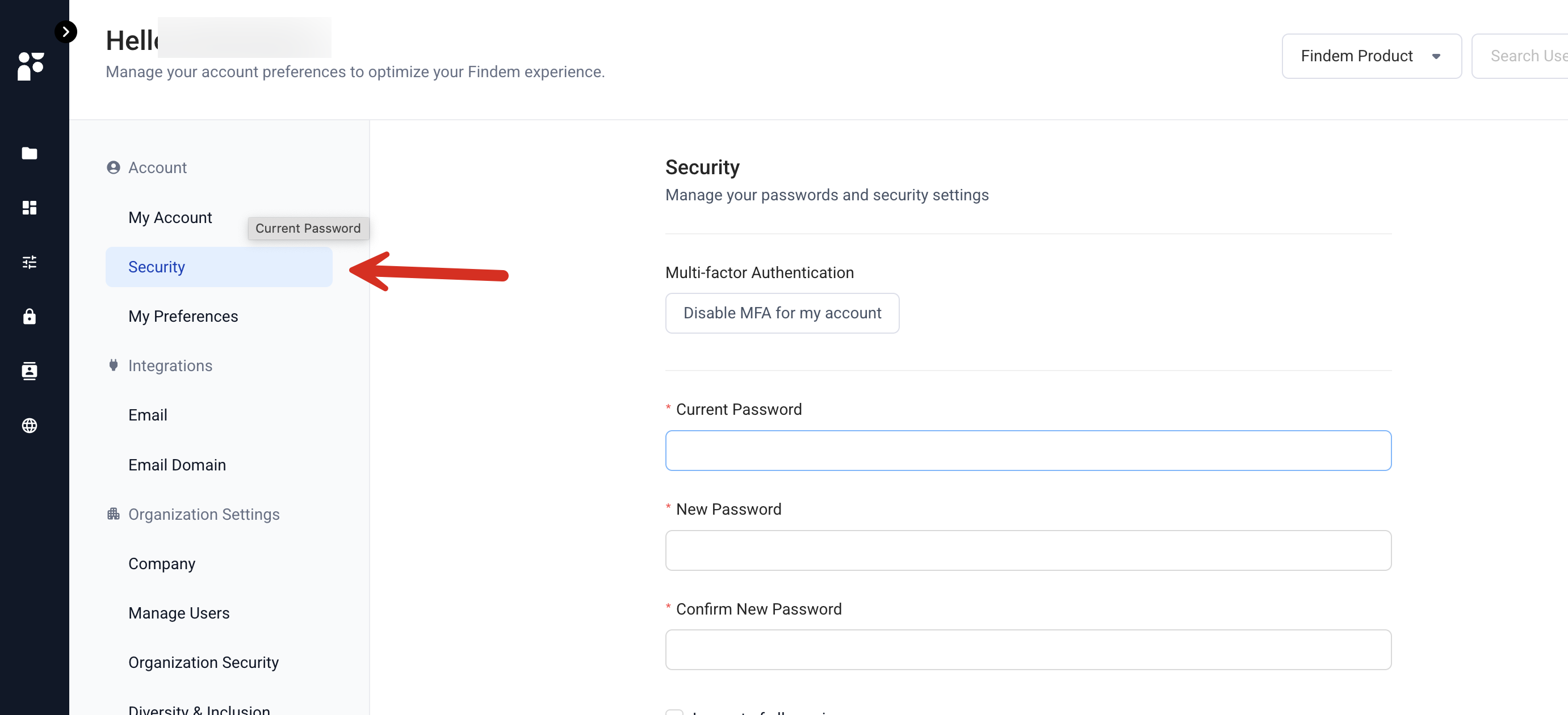Open the lock icon in the left sidebar

click(x=29, y=317)
